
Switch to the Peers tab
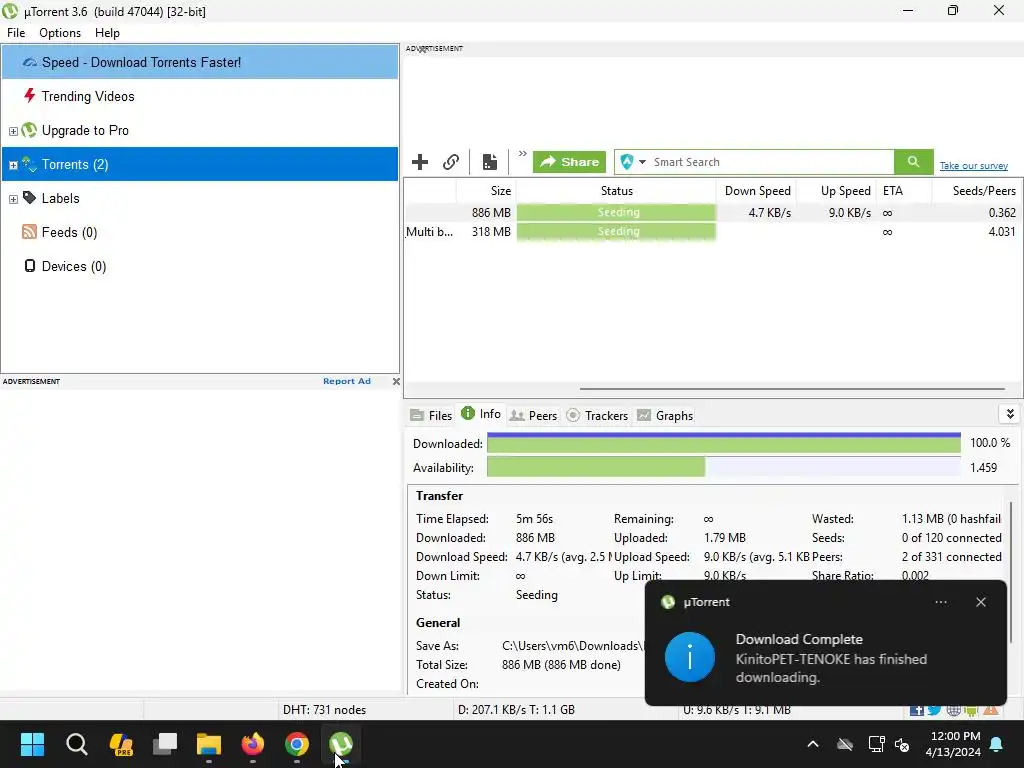pos(534,415)
